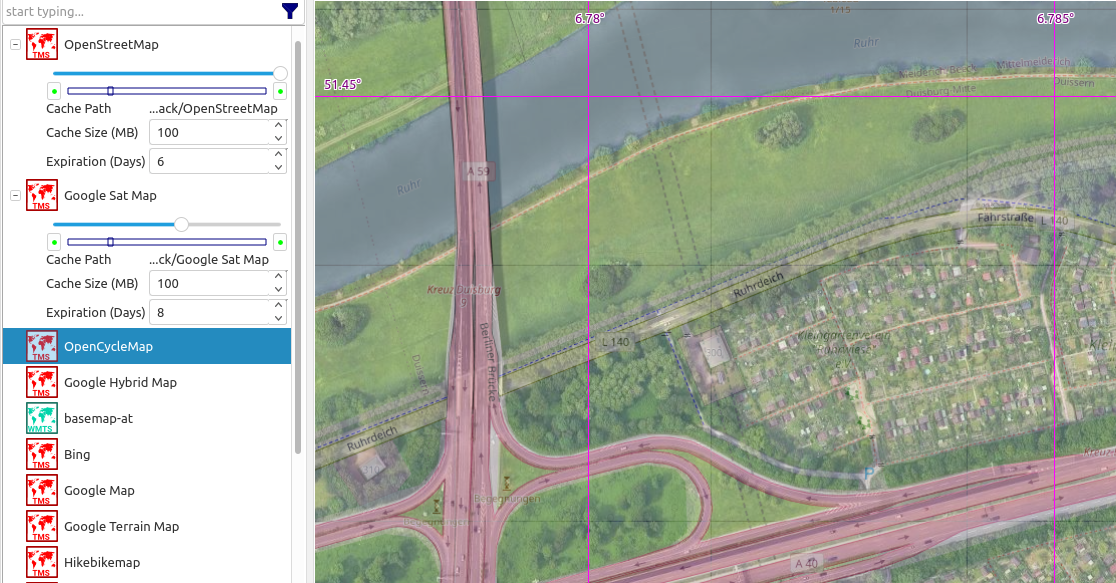Increase OpenStreetMap Cache Size with up arrow
Image resolution: width=1116 pixels, height=583 pixels.
pos(278,127)
